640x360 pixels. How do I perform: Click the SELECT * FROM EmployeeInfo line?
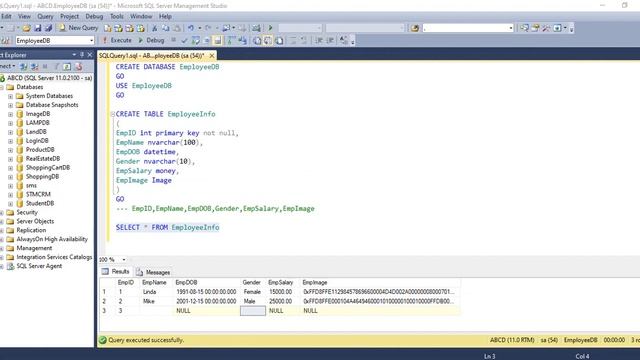pos(167,227)
